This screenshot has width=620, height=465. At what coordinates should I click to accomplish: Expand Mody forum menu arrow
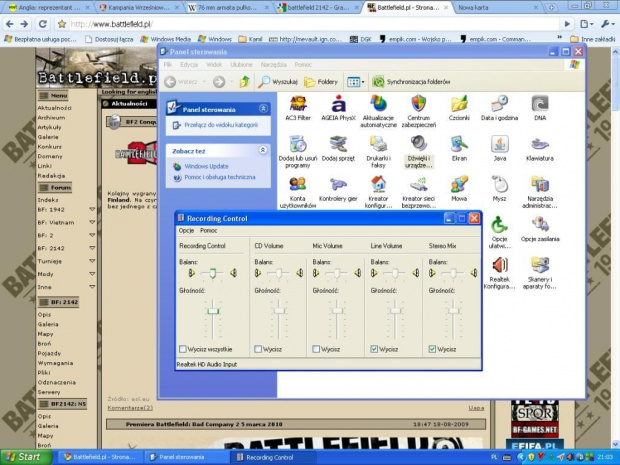(92, 274)
